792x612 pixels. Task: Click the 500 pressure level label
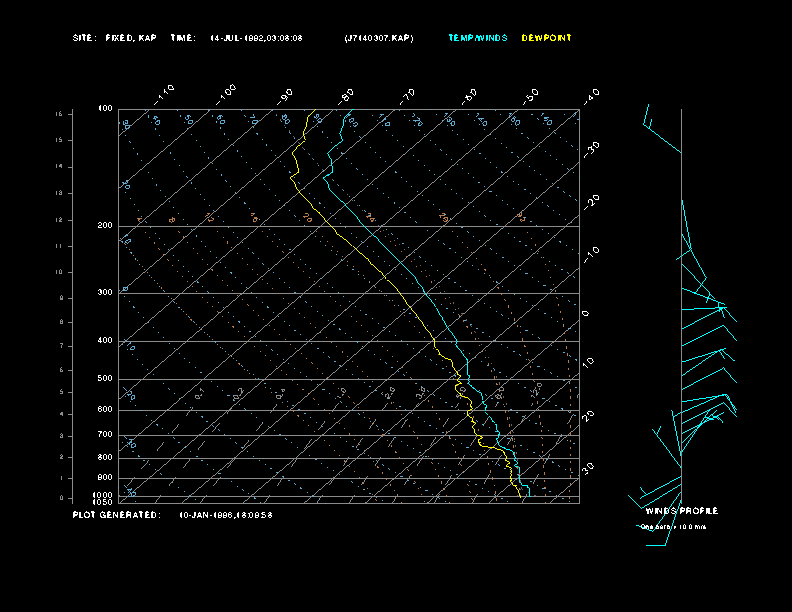pyautogui.click(x=105, y=379)
